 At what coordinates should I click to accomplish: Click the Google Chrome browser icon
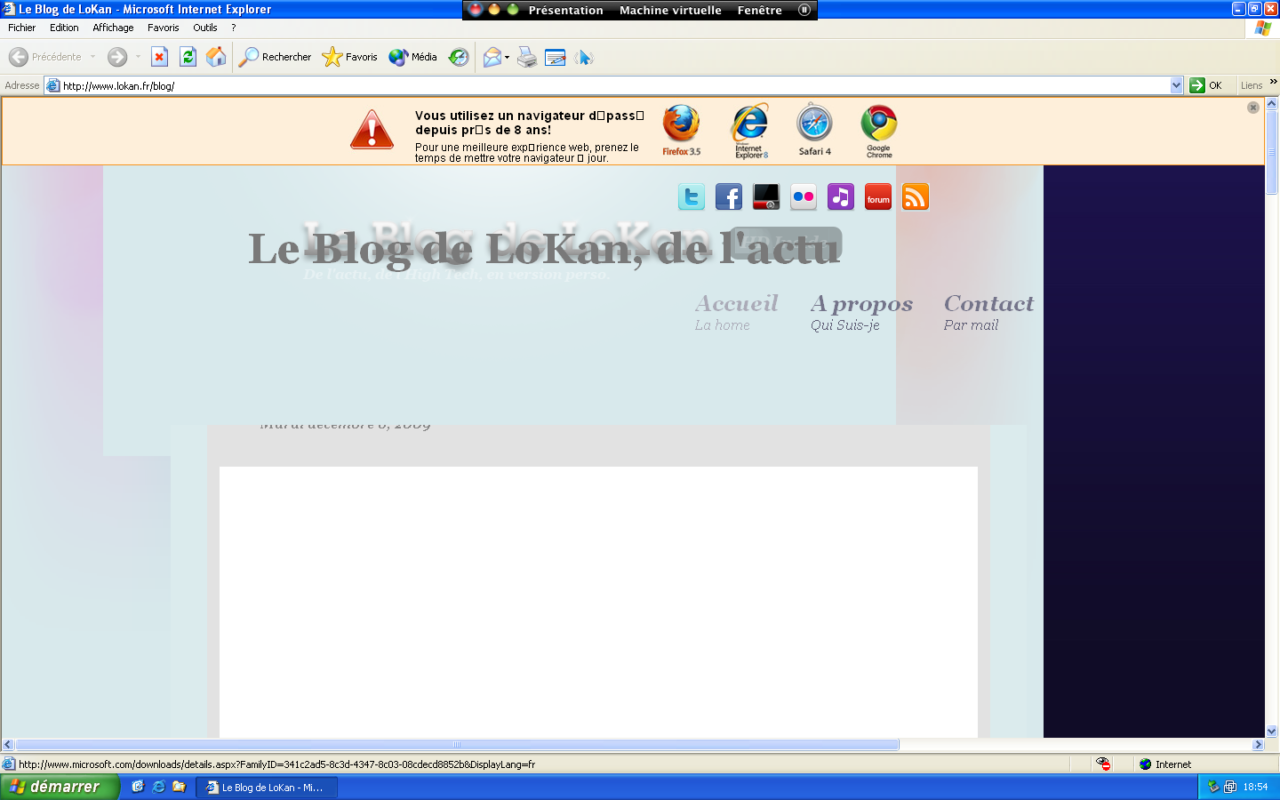879,131
